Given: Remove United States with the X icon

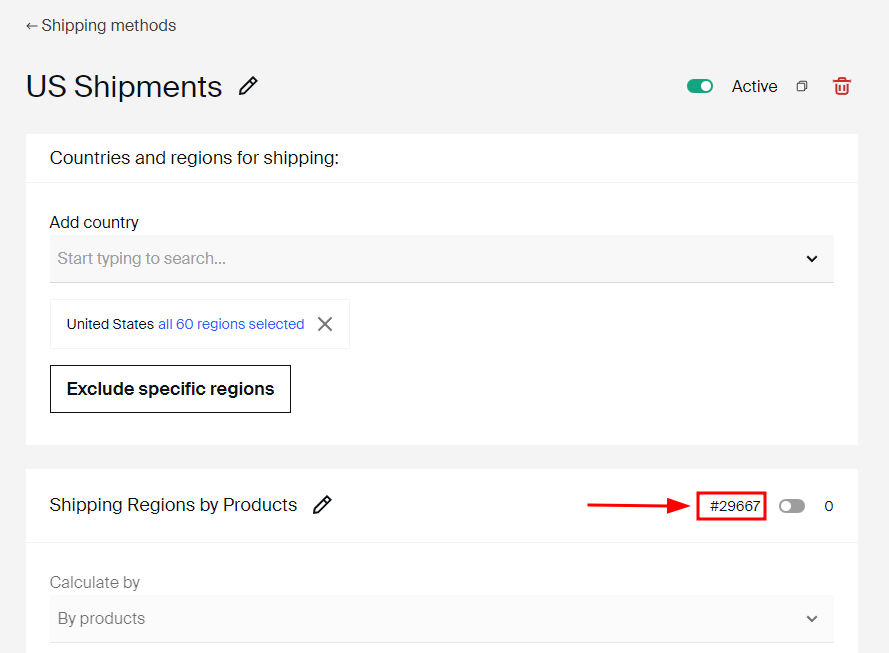Looking at the screenshot, I should 325,324.
